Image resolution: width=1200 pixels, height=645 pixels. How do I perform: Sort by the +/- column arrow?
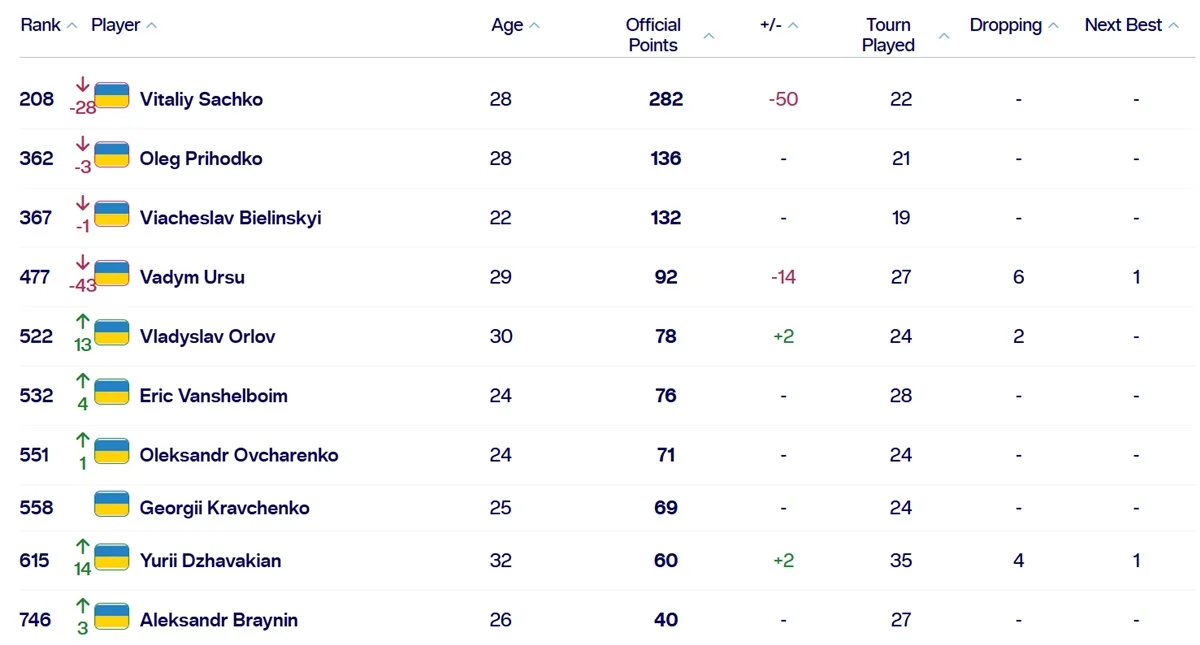click(x=793, y=26)
